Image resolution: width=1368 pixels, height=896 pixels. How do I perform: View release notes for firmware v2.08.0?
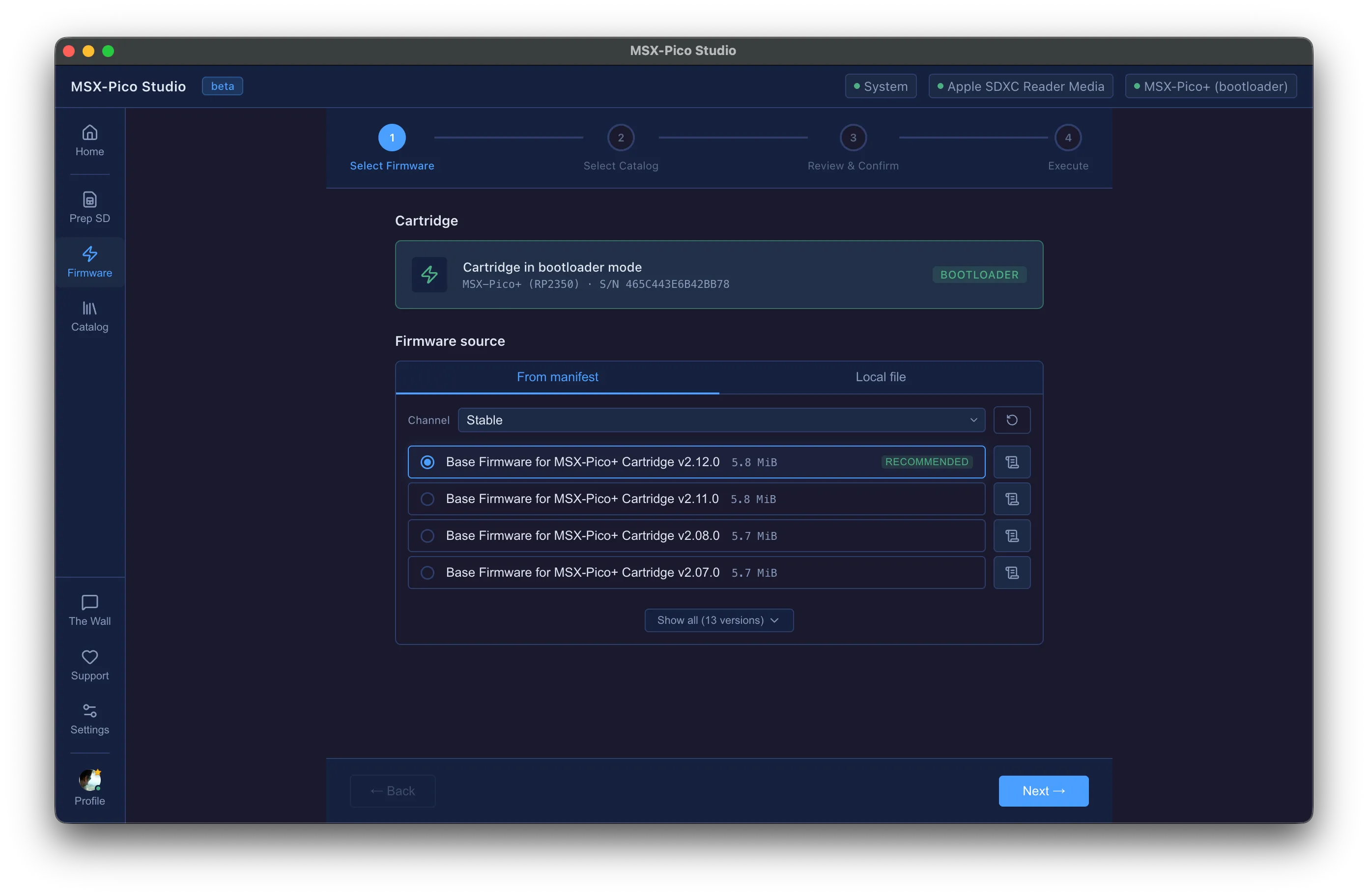click(x=1012, y=535)
